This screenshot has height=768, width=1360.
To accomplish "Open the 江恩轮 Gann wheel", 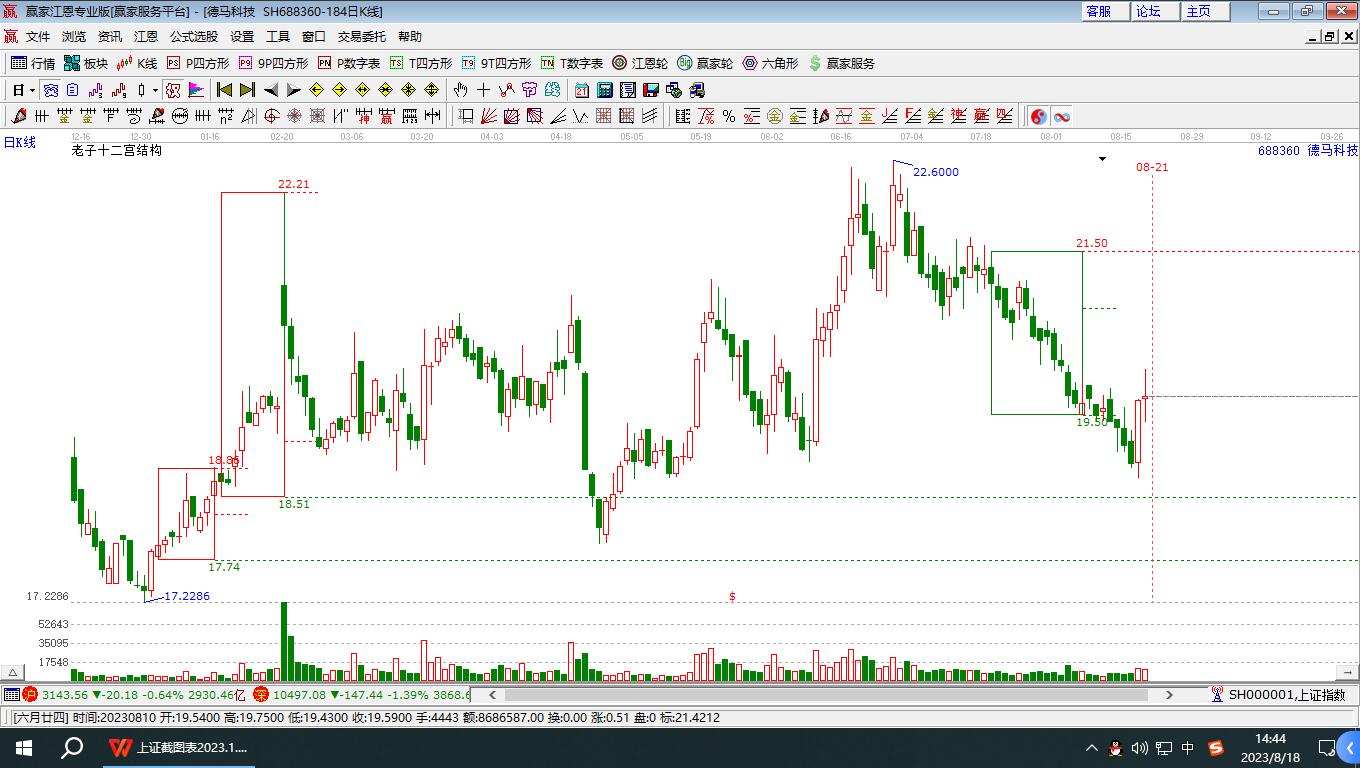I will pyautogui.click(x=640, y=63).
